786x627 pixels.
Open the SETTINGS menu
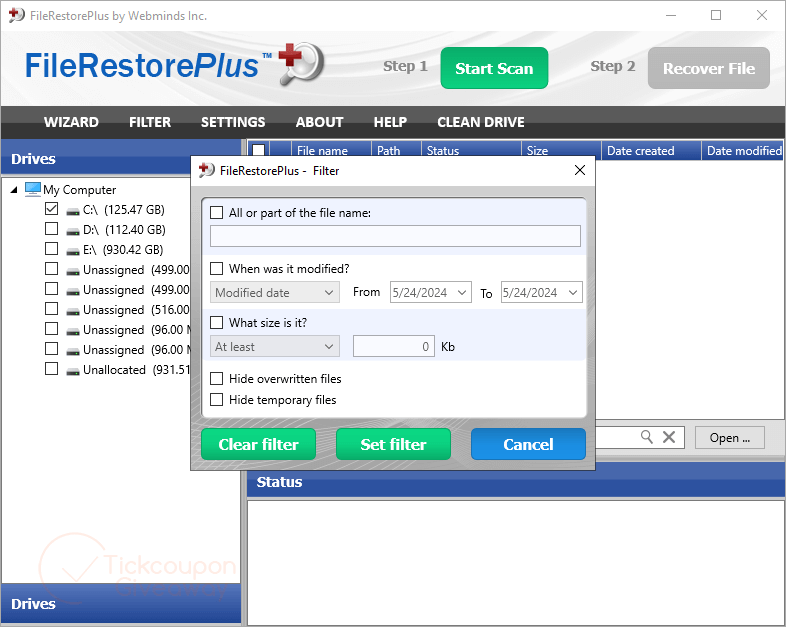tap(233, 122)
